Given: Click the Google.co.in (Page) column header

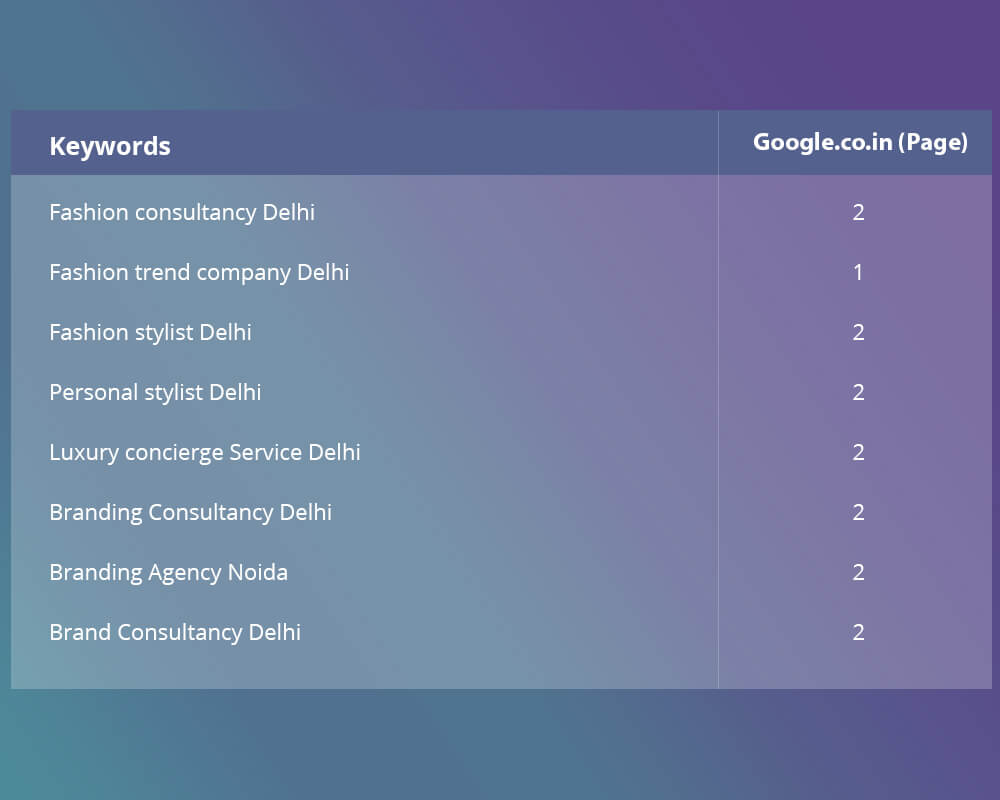Looking at the screenshot, I should coord(860,142).
